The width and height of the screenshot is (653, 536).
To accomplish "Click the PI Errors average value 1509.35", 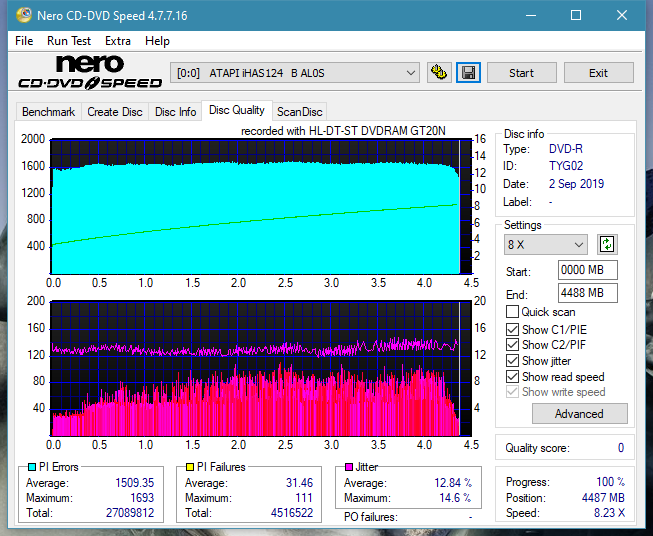I will click(135, 483).
